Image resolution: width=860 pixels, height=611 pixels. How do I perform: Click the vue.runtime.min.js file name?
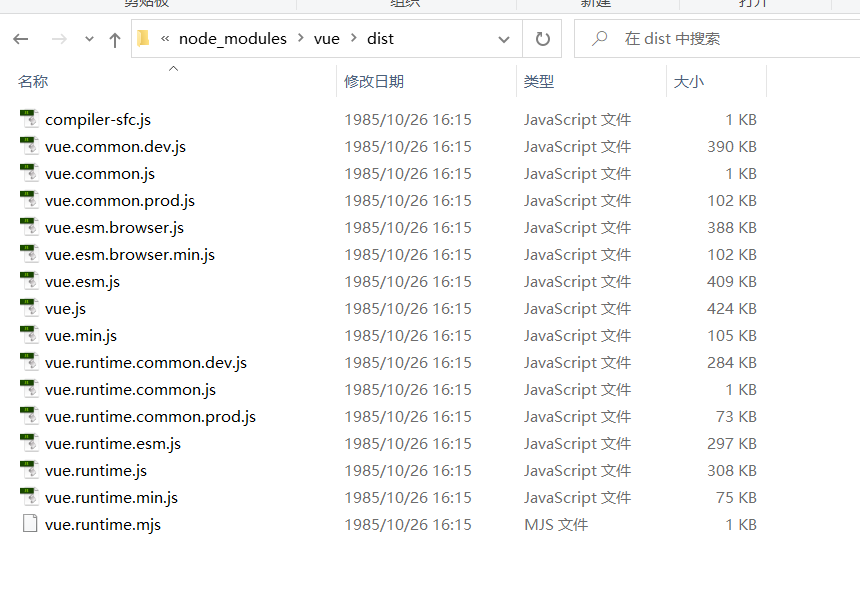[x=111, y=497]
